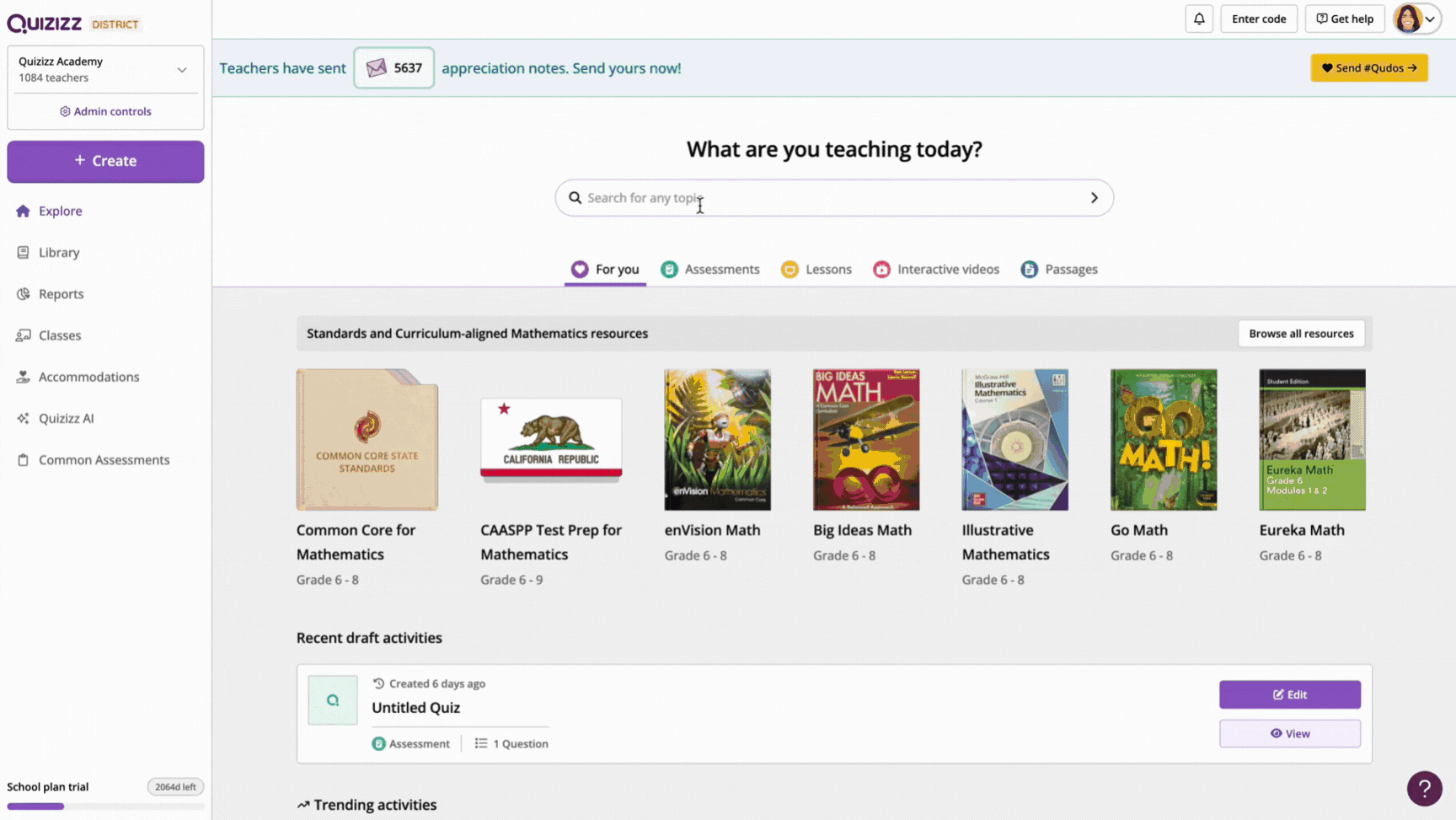Click the Common Assessments clipboard icon
This screenshot has width=1456, height=820.
click(23, 460)
